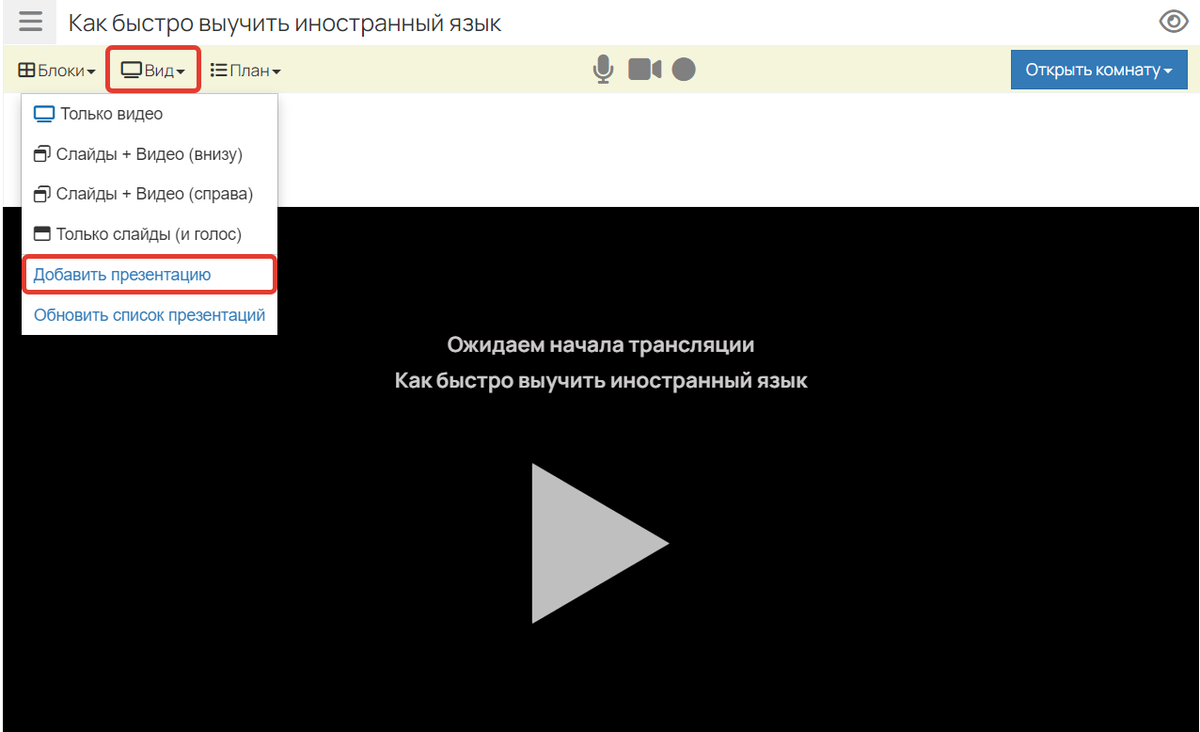Click the Открыть комнату button label
The height and width of the screenshot is (732, 1200).
coord(1091,70)
